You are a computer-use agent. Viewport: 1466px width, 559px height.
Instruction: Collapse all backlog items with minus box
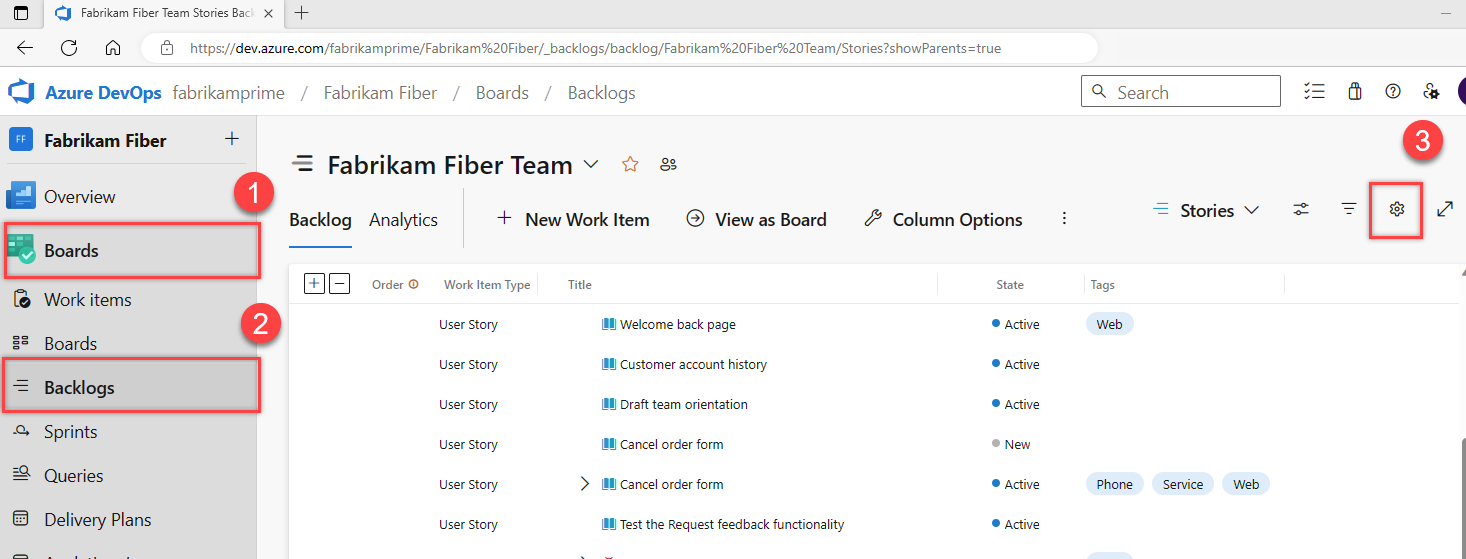(x=340, y=284)
